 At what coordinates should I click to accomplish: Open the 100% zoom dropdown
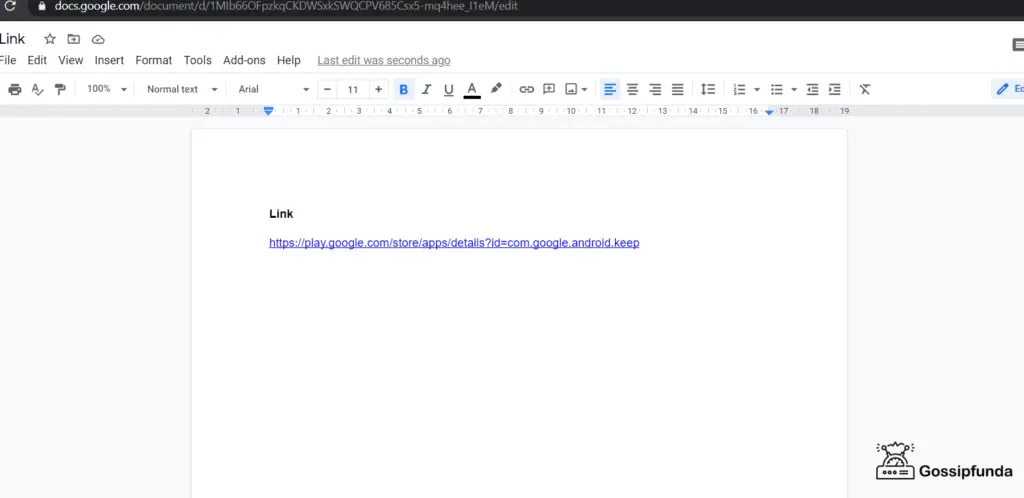[x=106, y=89]
